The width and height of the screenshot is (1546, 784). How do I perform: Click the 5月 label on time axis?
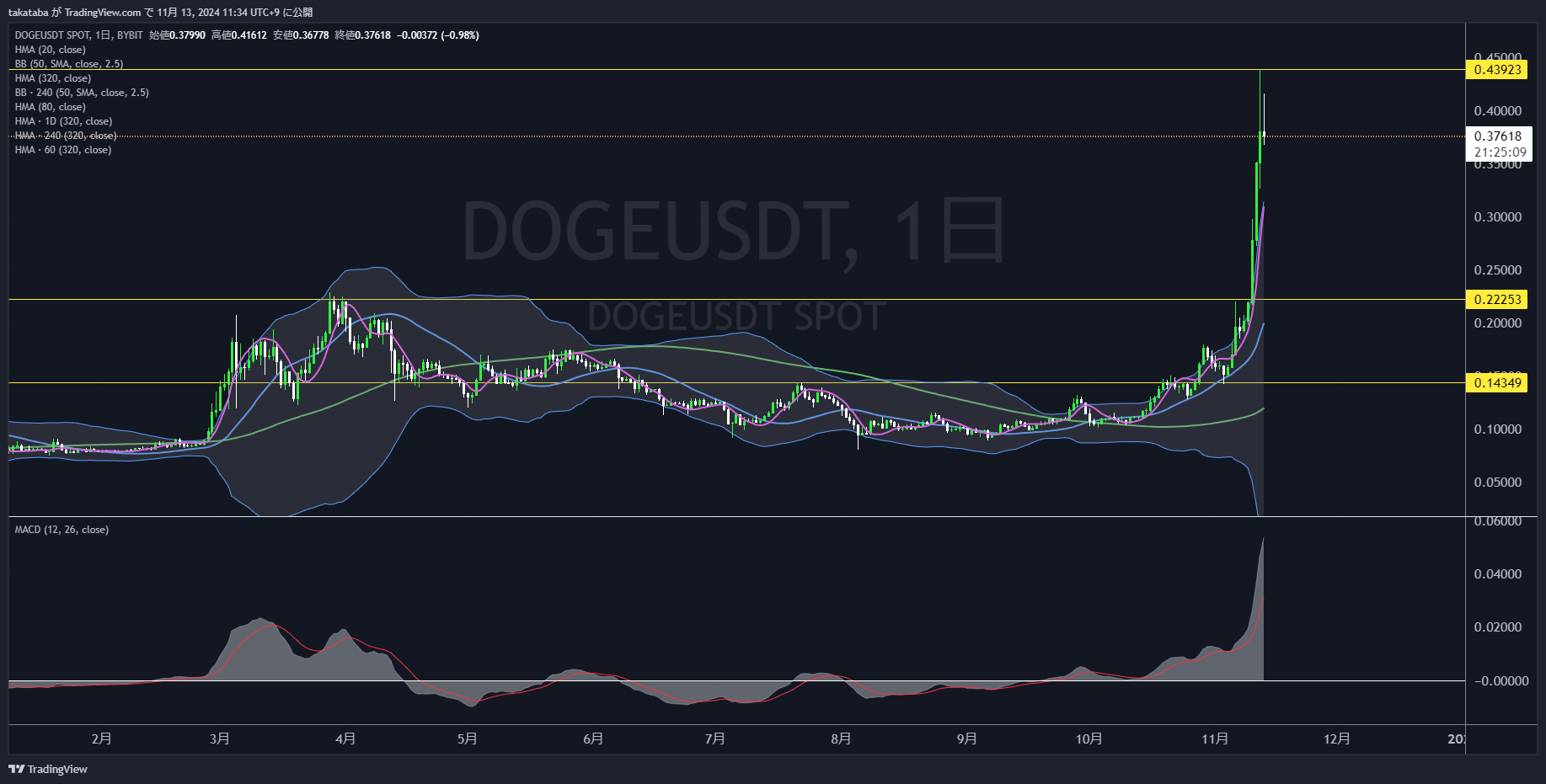[467, 739]
